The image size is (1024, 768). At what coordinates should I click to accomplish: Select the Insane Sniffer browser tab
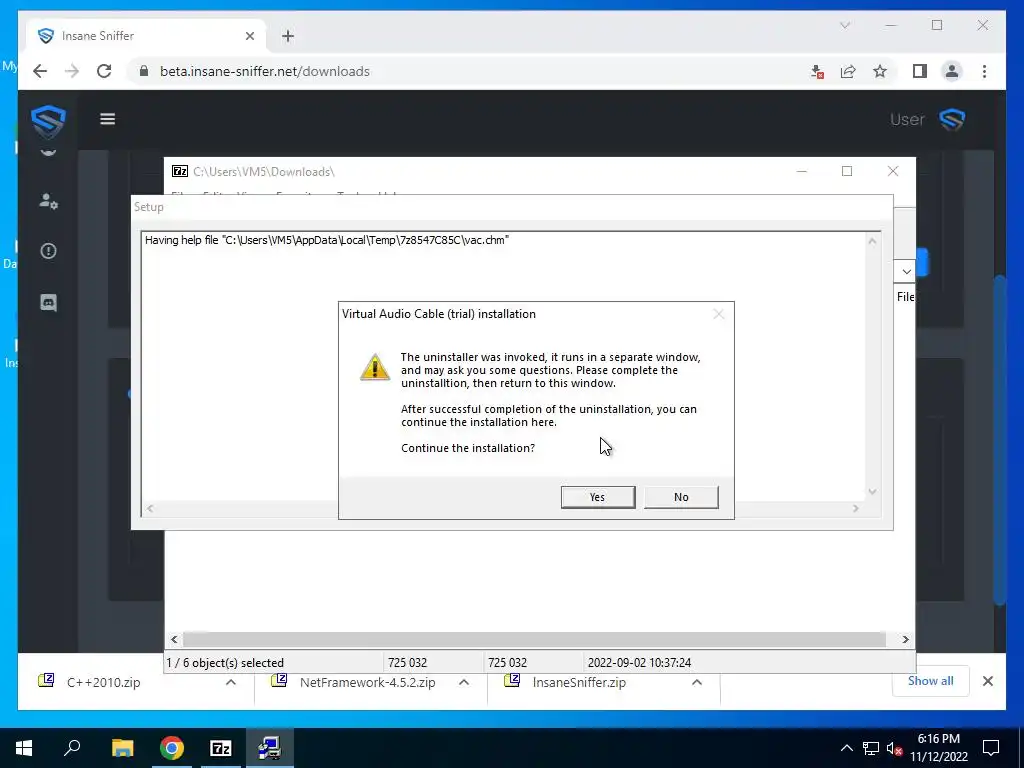pos(147,36)
